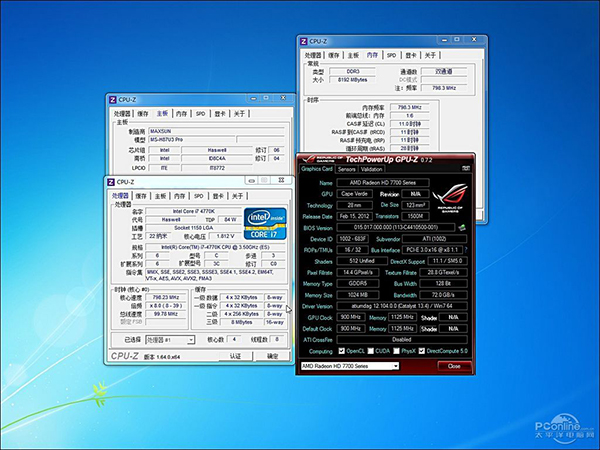Click the ATI CrossFire Disabled field
Screen dimensions: 600x450
pyautogui.click(x=402, y=340)
